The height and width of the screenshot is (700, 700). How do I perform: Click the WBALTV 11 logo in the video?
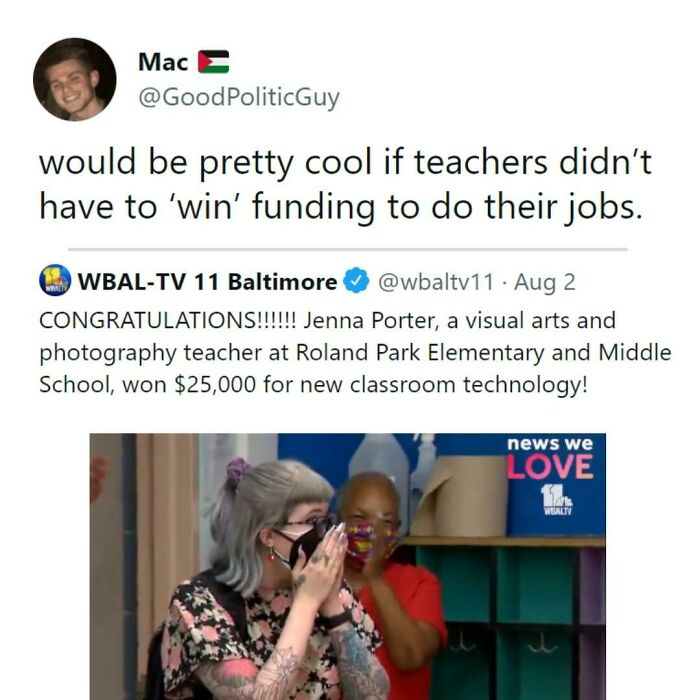[x=557, y=501]
